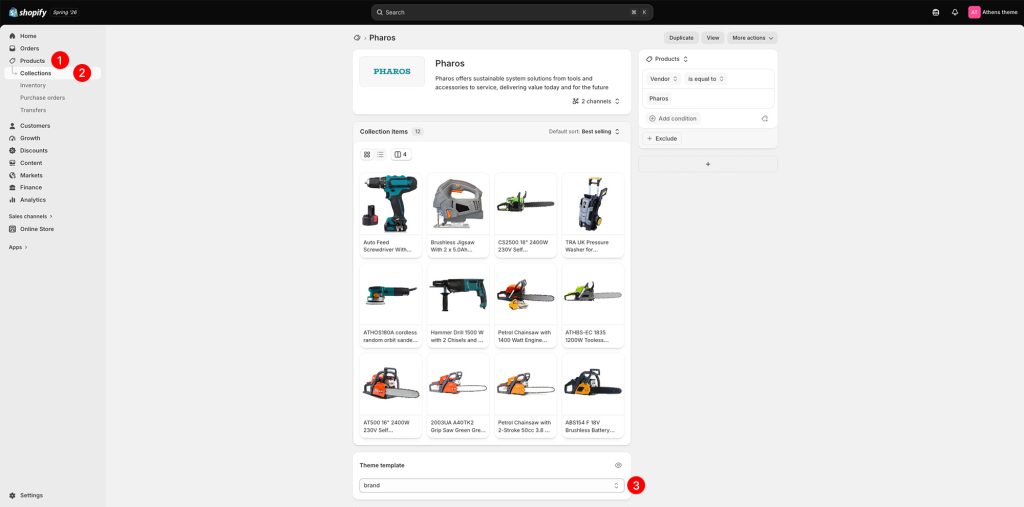
Task: Toggle the Theme template preview eye icon
Action: pos(618,465)
